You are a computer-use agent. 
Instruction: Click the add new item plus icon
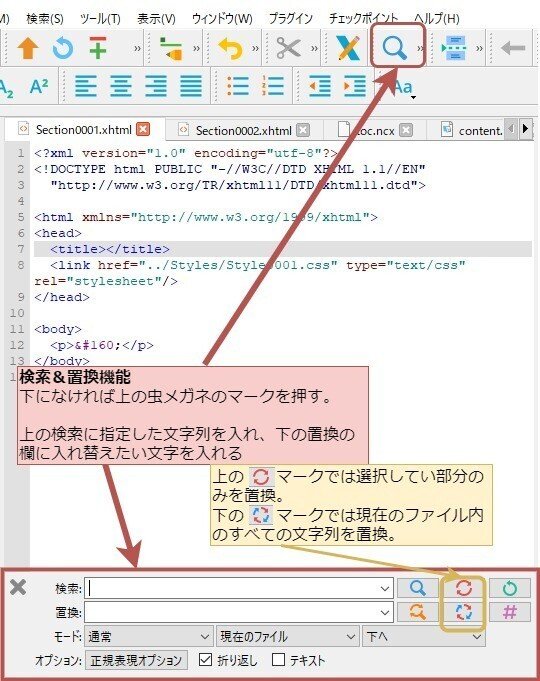click(98, 48)
